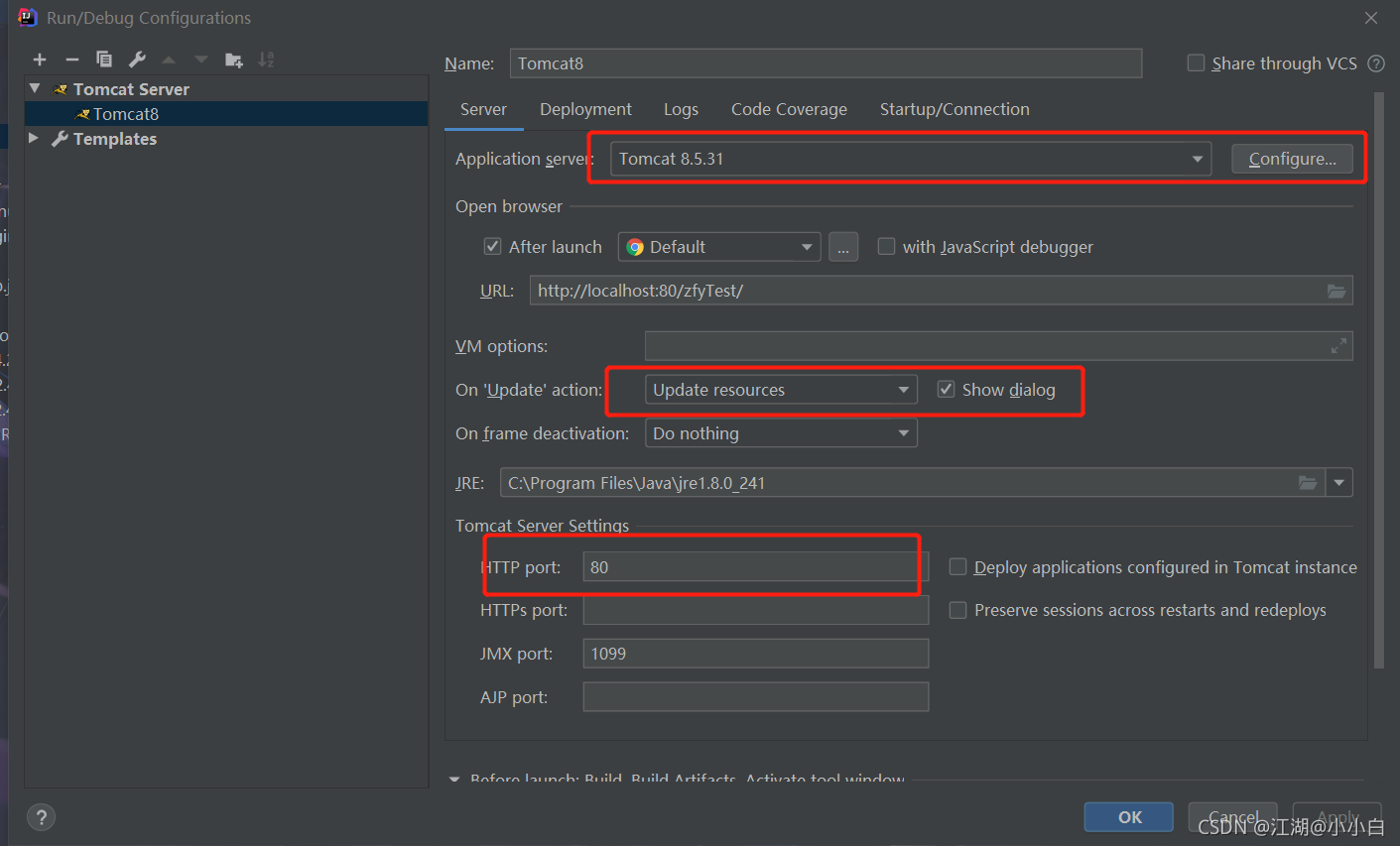This screenshot has width=1400, height=846.
Task: Toggle Share through VCS checkbox
Action: (x=1196, y=63)
